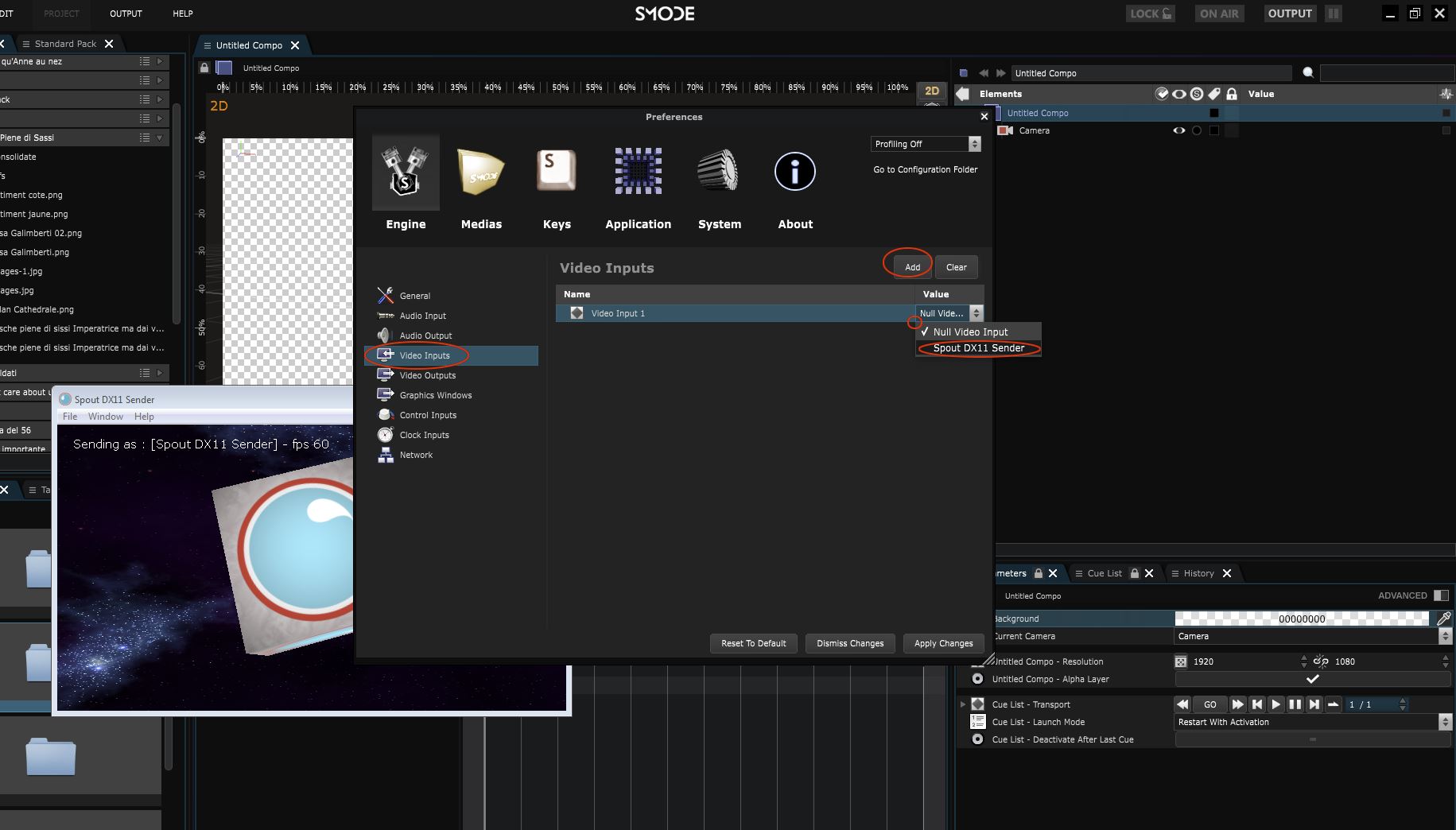The height and width of the screenshot is (830, 1456).
Task: Open the Profiling Off dropdown
Action: pyautogui.click(x=926, y=144)
